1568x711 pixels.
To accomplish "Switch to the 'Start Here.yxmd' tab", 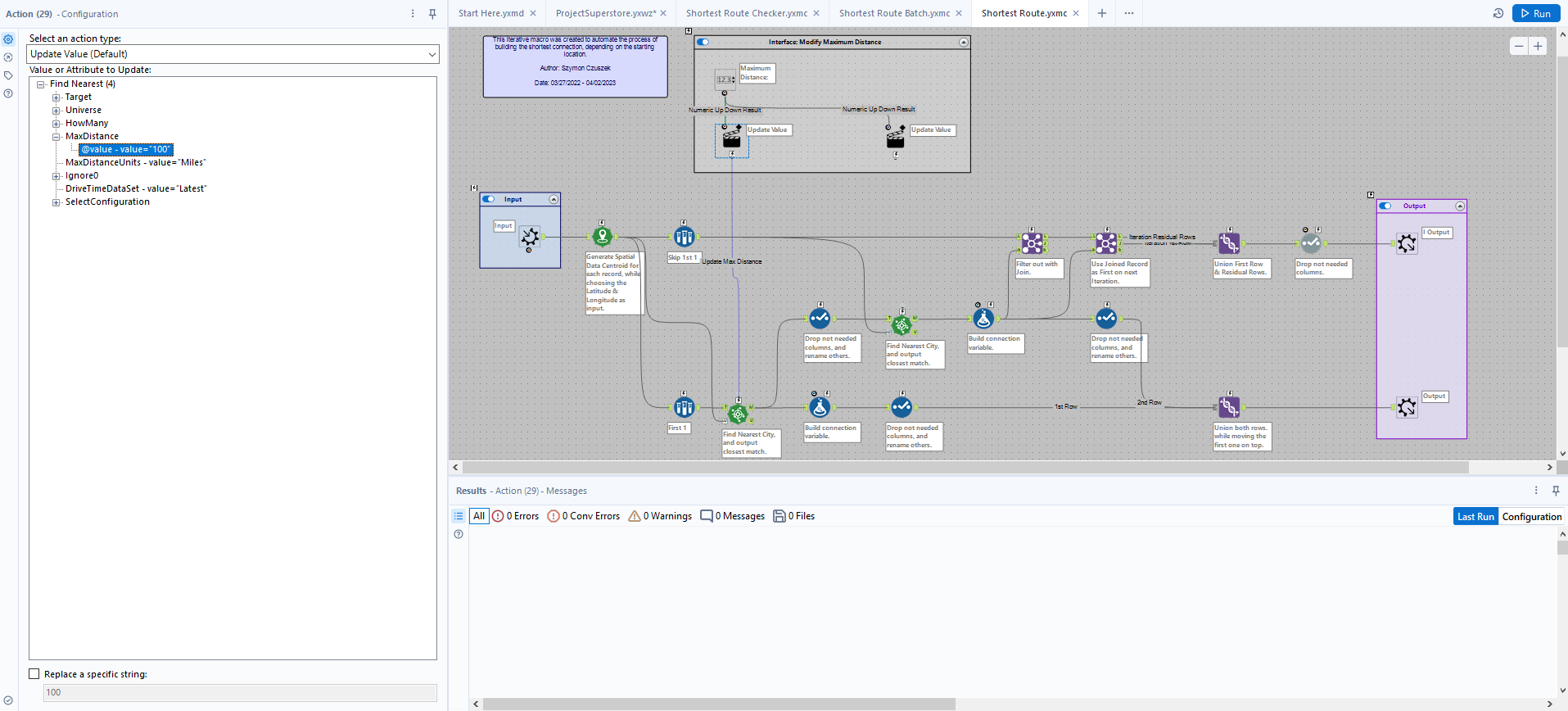I will [490, 13].
